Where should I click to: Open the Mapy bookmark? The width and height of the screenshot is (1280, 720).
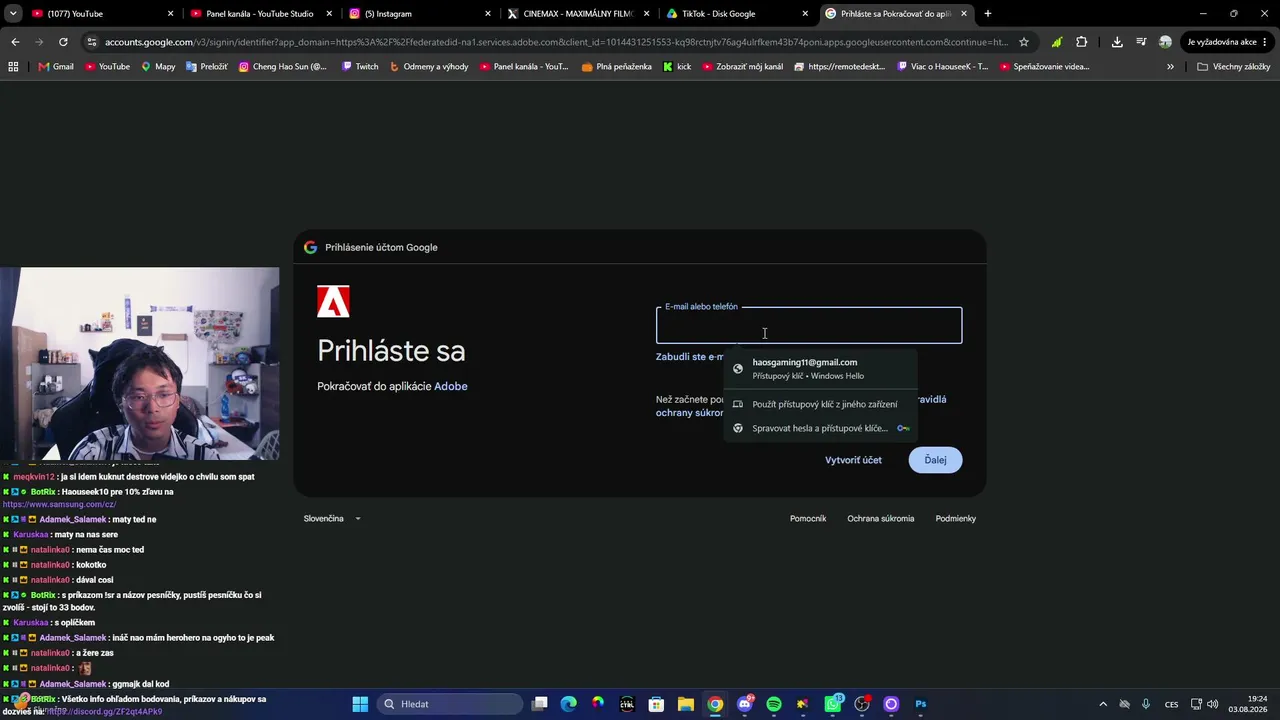click(x=158, y=67)
